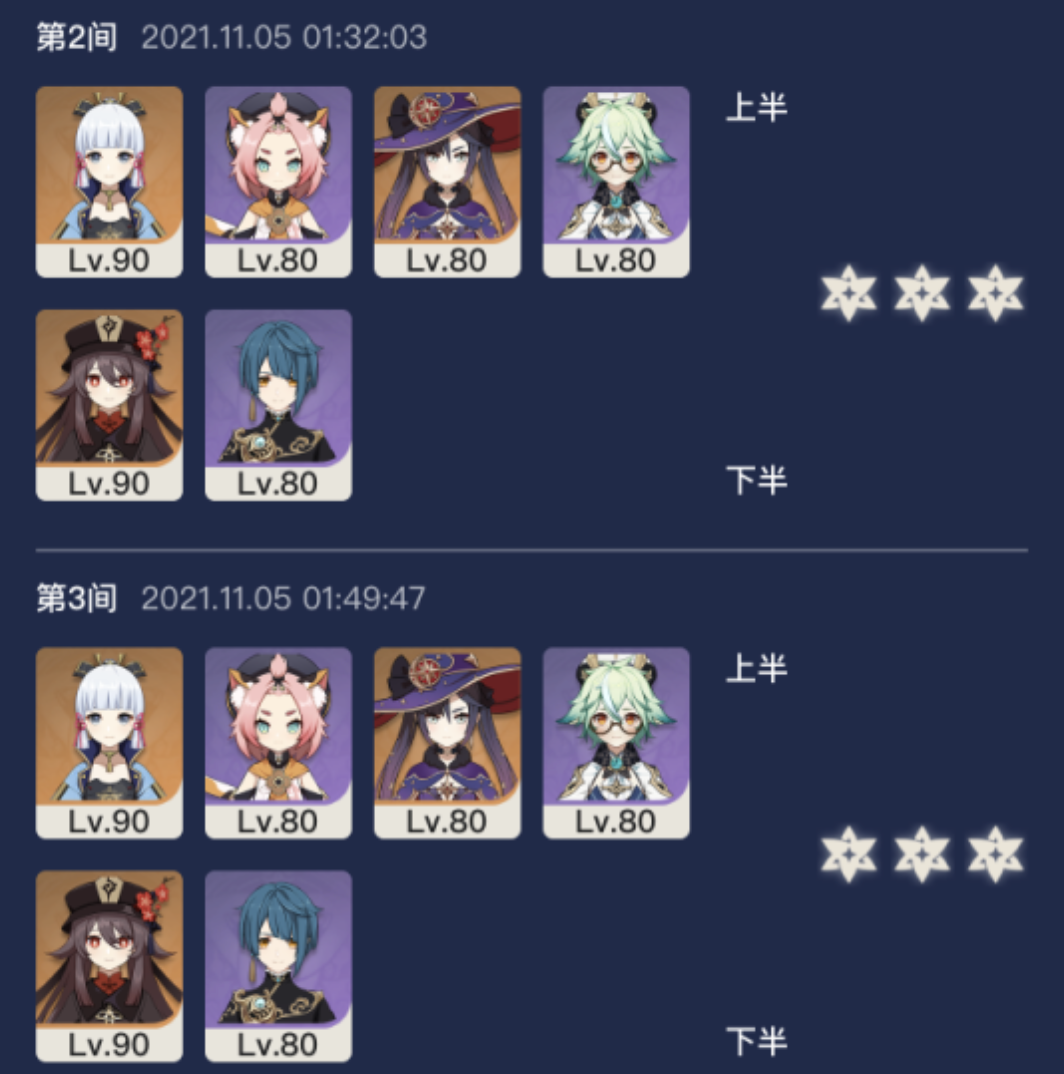The width and height of the screenshot is (1064, 1074).
Task: Click the 第2间 chamber heading
Action: [x=77, y=37]
